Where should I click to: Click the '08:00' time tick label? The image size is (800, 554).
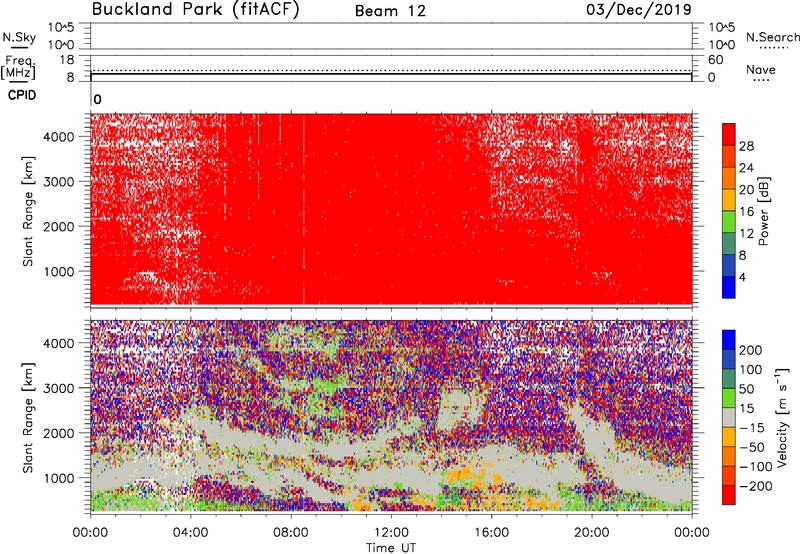tap(291, 533)
